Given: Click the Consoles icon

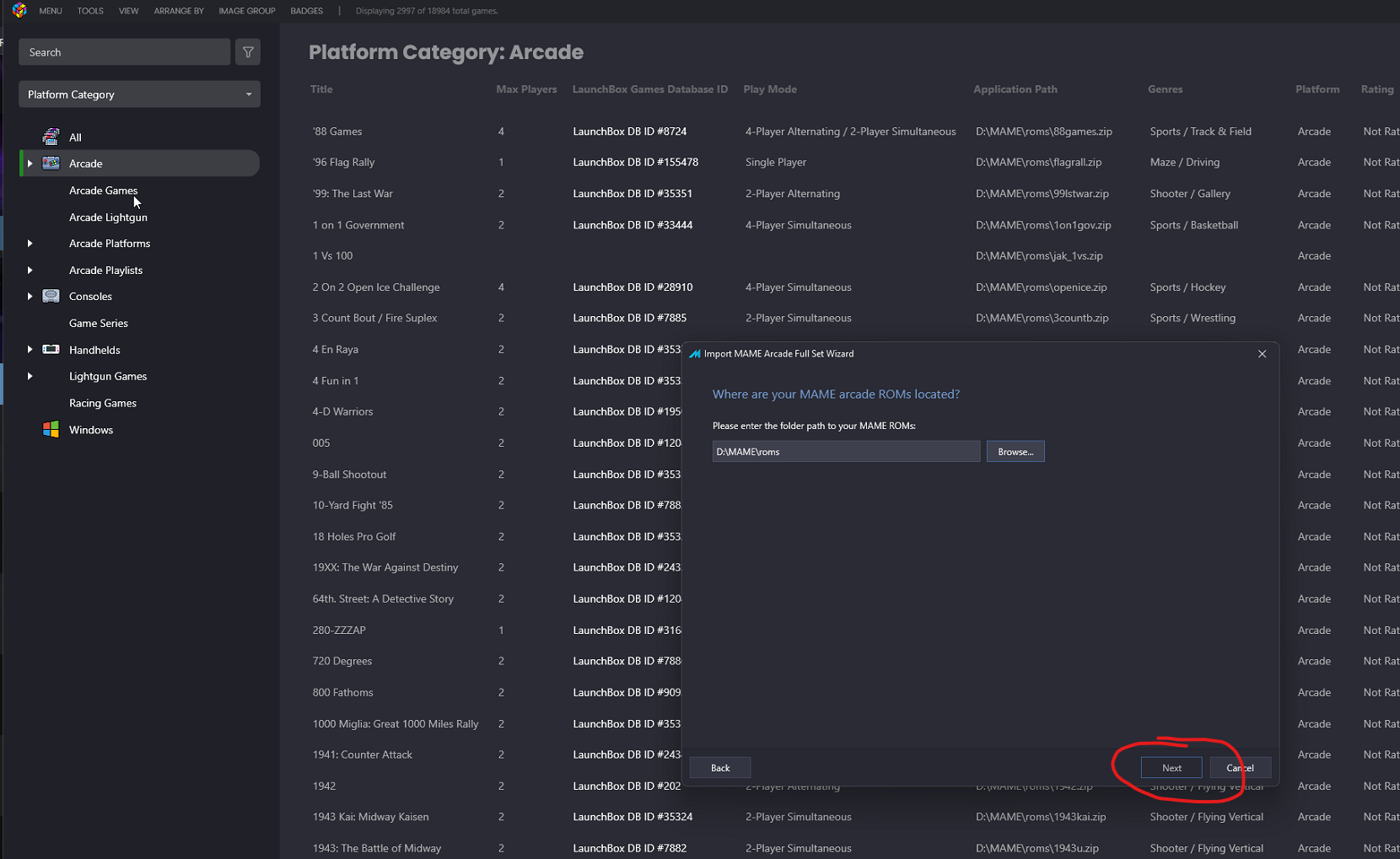Looking at the screenshot, I should pyautogui.click(x=51, y=296).
